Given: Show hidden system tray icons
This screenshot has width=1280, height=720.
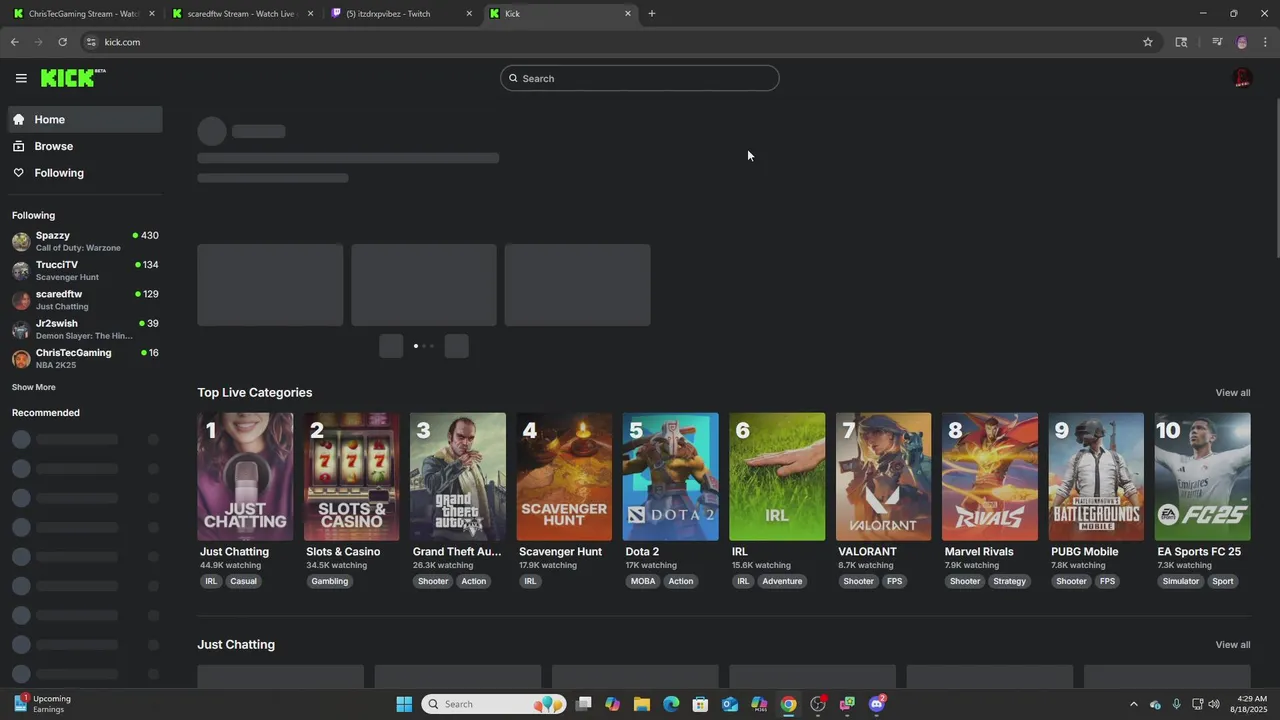Looking at the screenshot, I should [x=1133, y=704].
